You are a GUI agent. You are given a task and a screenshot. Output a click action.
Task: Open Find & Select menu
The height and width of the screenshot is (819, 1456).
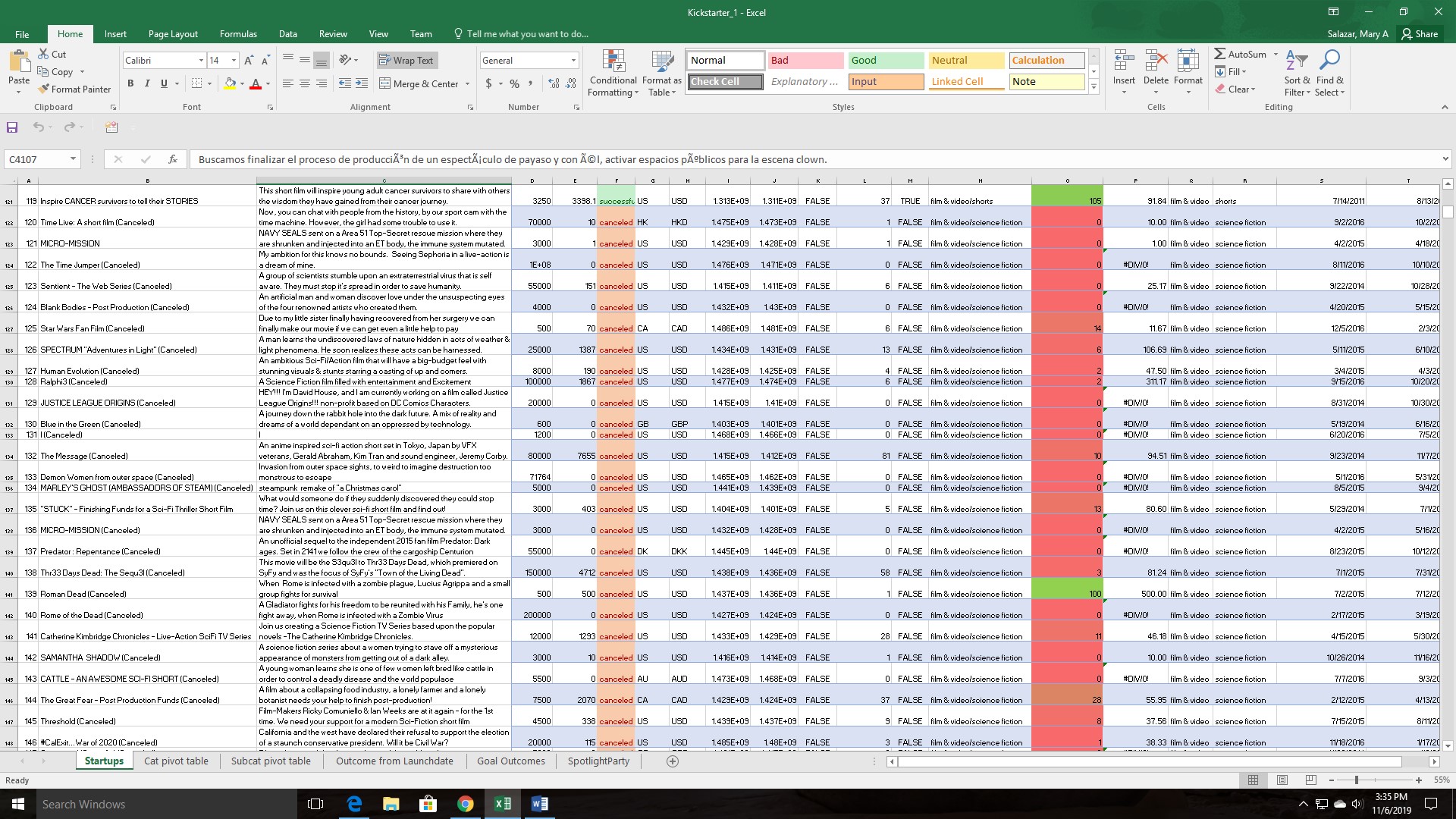point(1330,73)
